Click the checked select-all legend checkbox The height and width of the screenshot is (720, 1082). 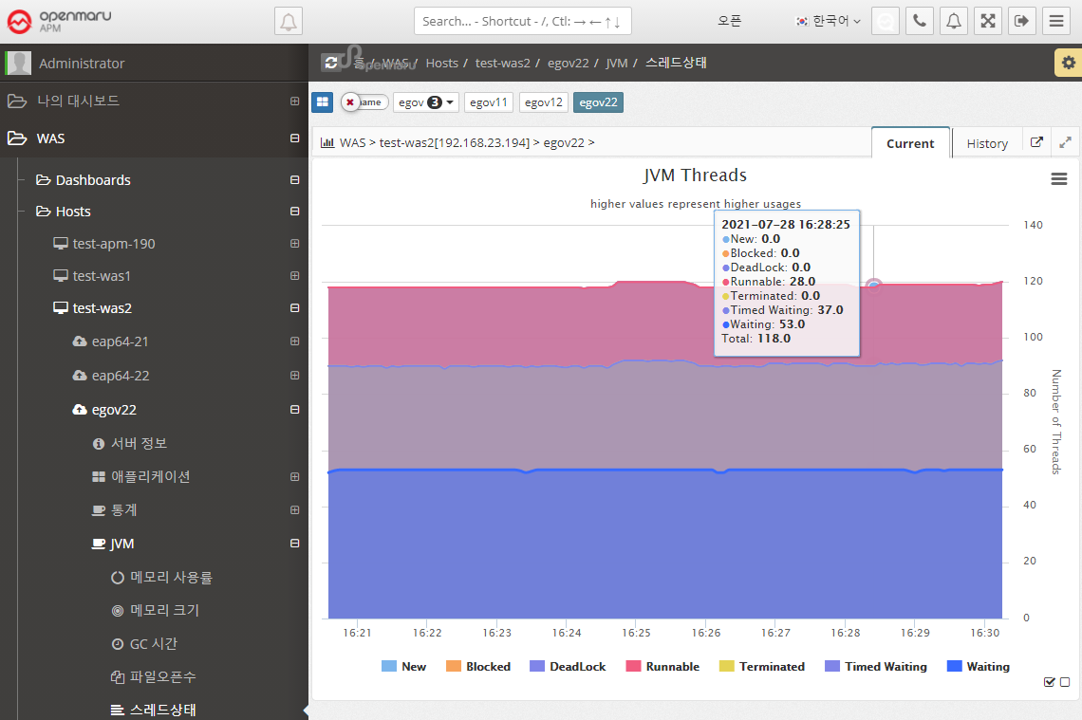[x=1049, y=682]
